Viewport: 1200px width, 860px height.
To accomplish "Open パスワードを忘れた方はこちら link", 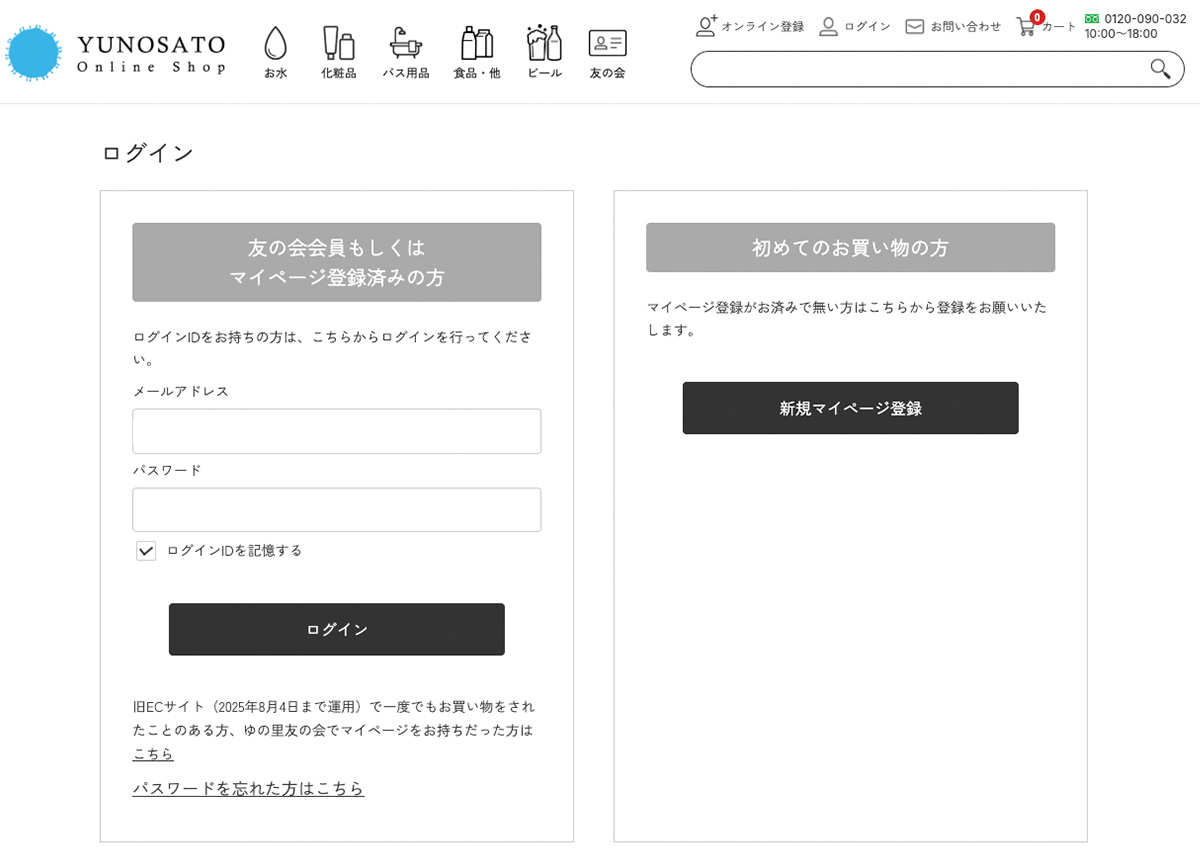I will click(x=249, y=789).
